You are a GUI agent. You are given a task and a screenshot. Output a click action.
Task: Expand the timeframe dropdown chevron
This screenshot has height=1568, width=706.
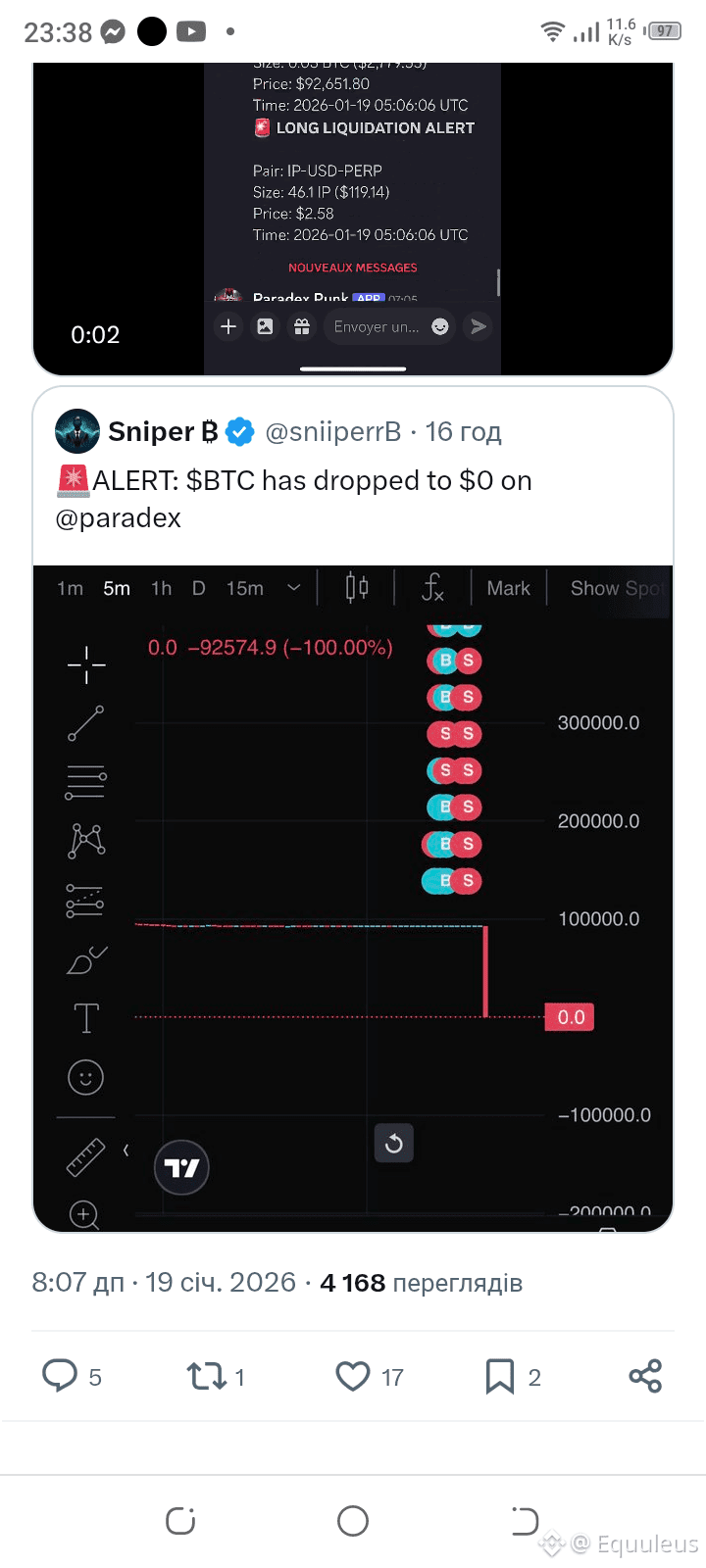click(x=293, y=588)
